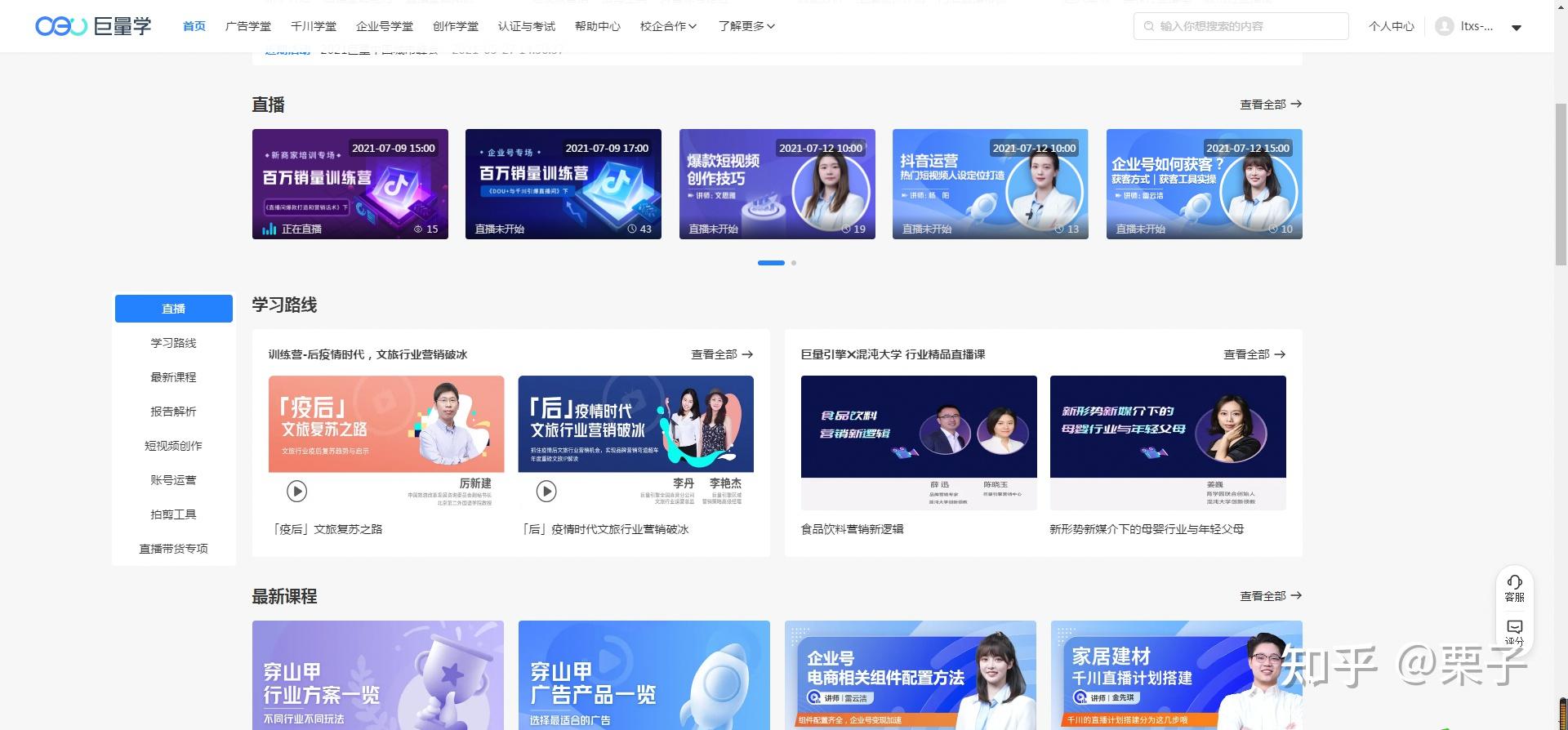
Task: Click arrow in 巨量引擎×混沌大学 查看全部
Action: [x=1280, y=354]
